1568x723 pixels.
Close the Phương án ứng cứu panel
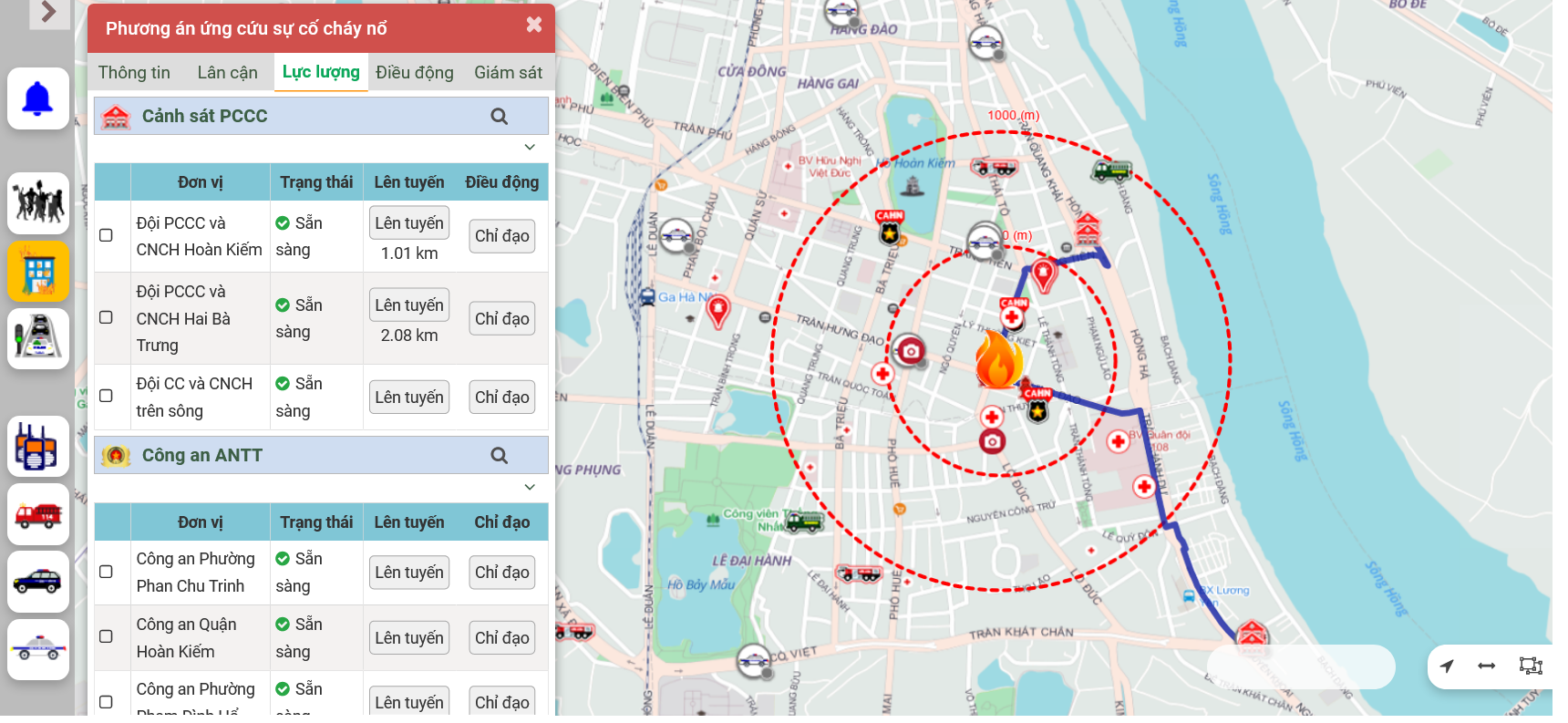(x=534, y=26)
